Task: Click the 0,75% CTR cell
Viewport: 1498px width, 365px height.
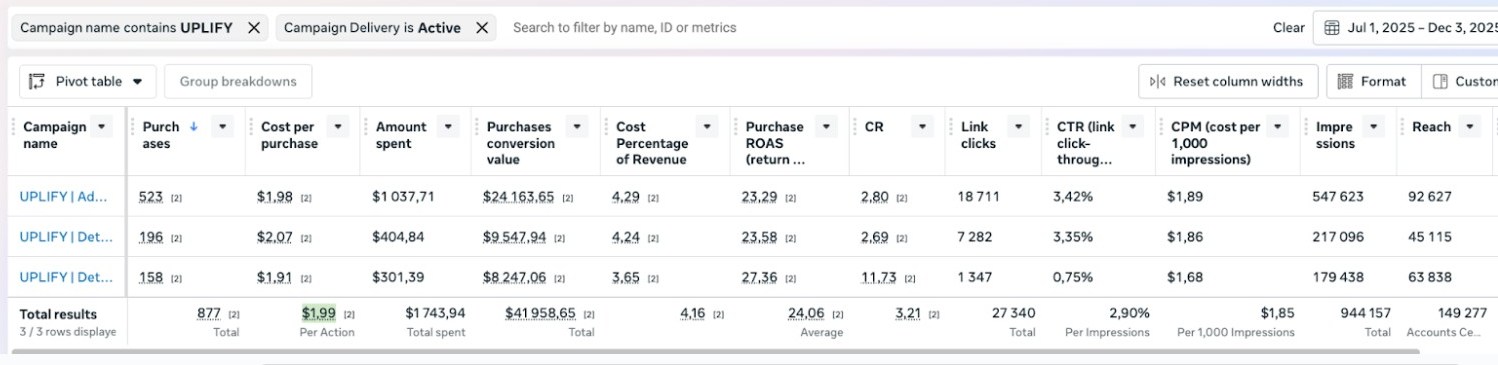Action: (x=1072, y=277)
